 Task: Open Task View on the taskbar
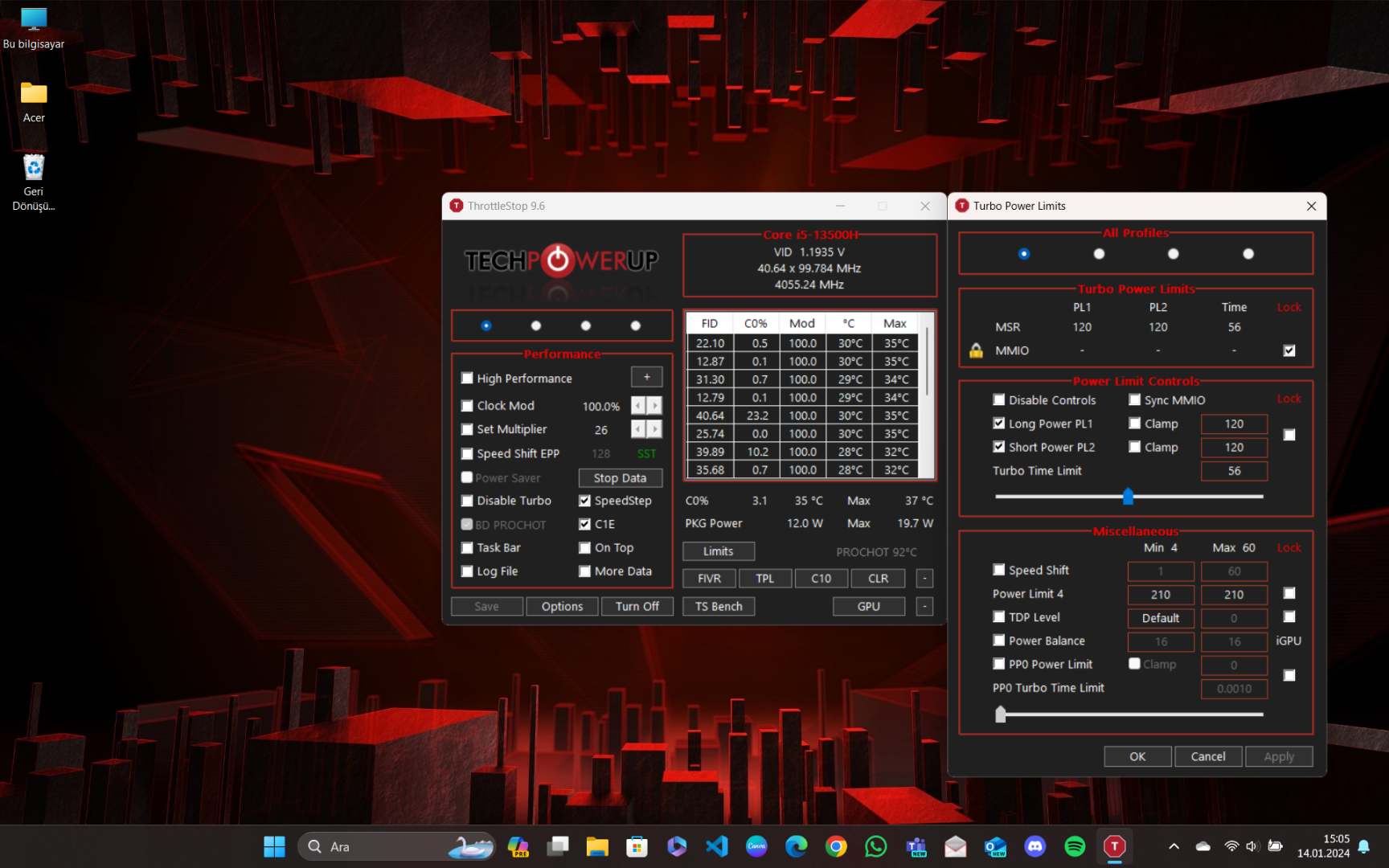click(x=558, y=846)
